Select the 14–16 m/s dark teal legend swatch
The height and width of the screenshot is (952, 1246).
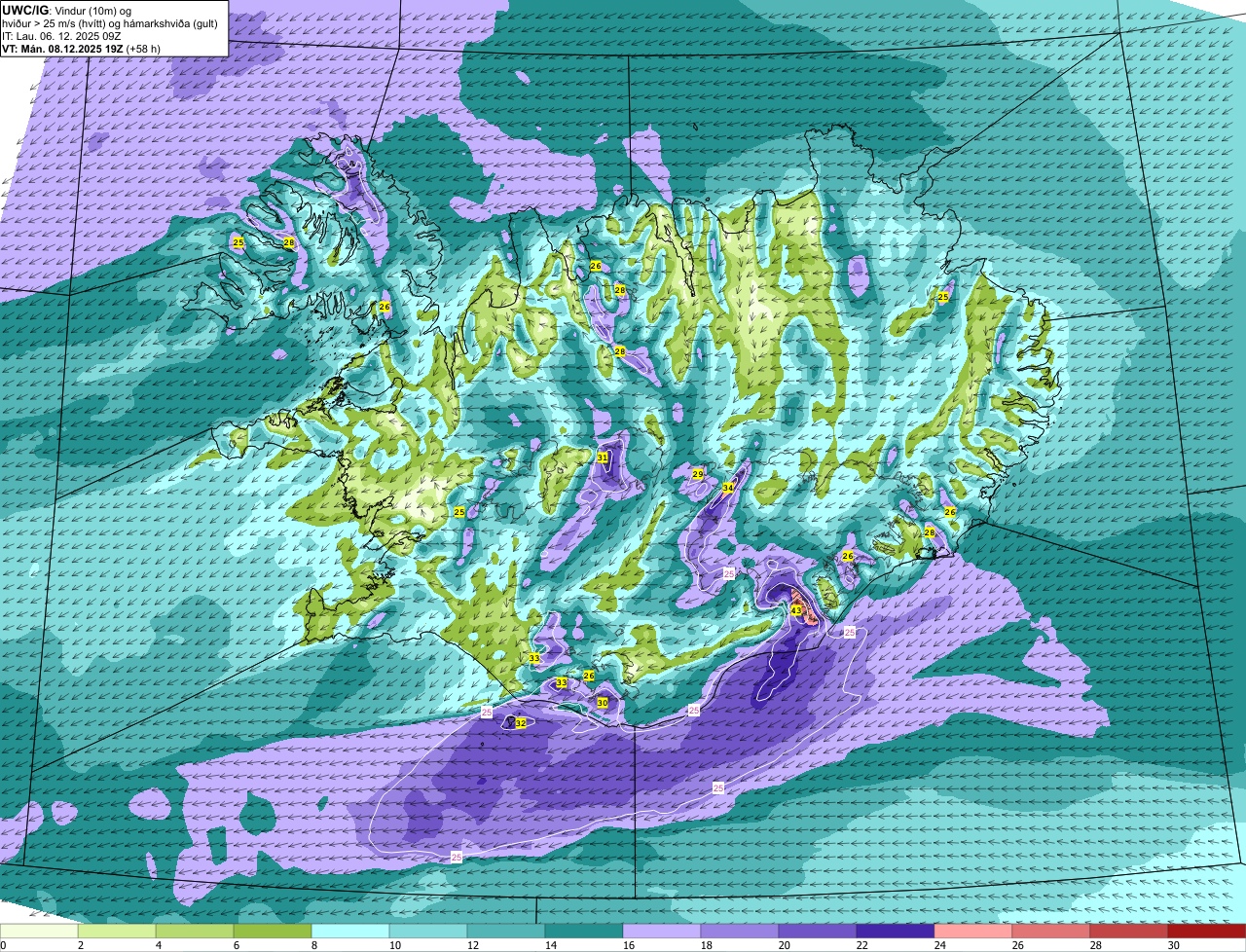click(584, 932)
